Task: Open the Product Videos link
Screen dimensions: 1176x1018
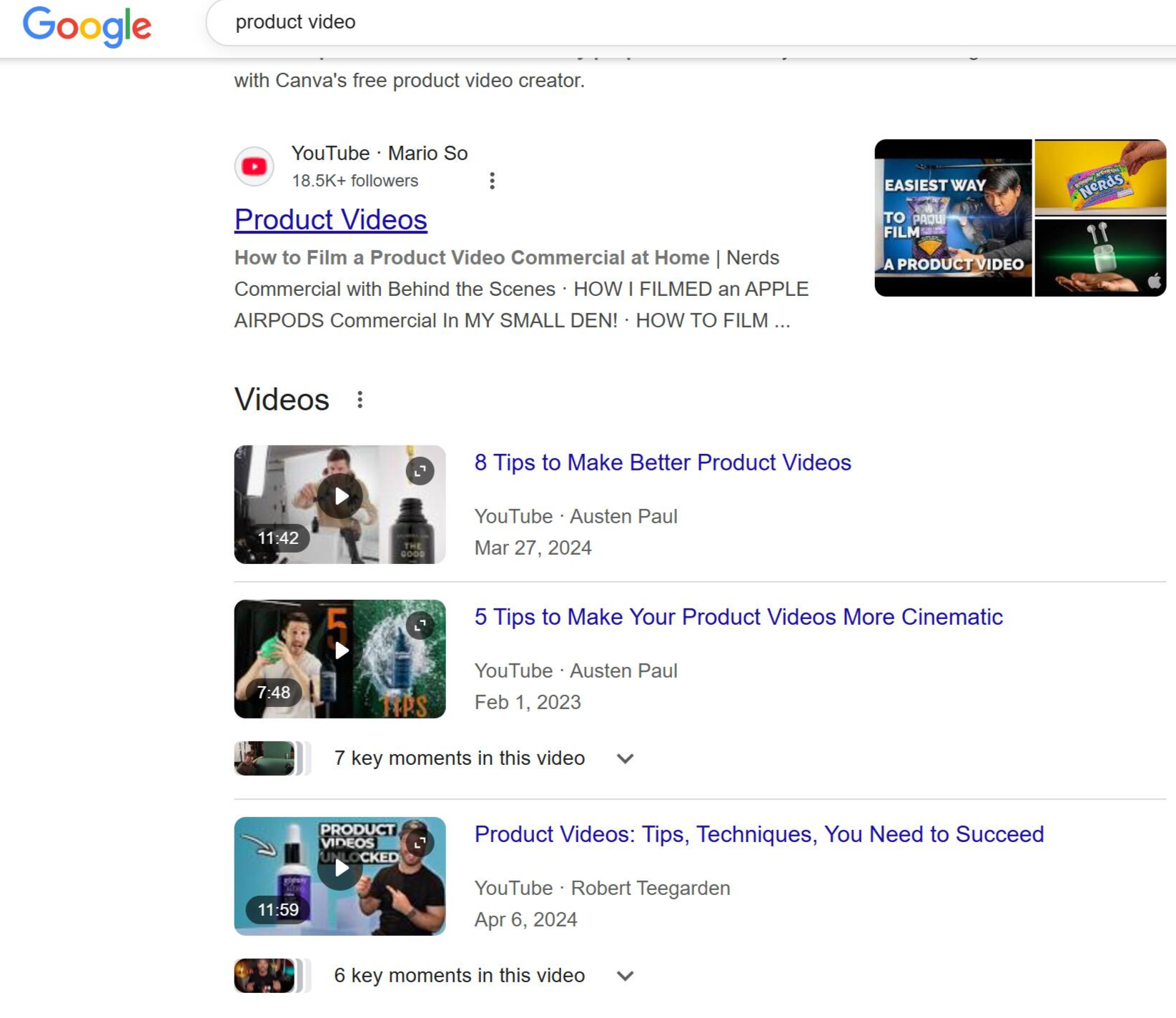Action: (330, 219)
